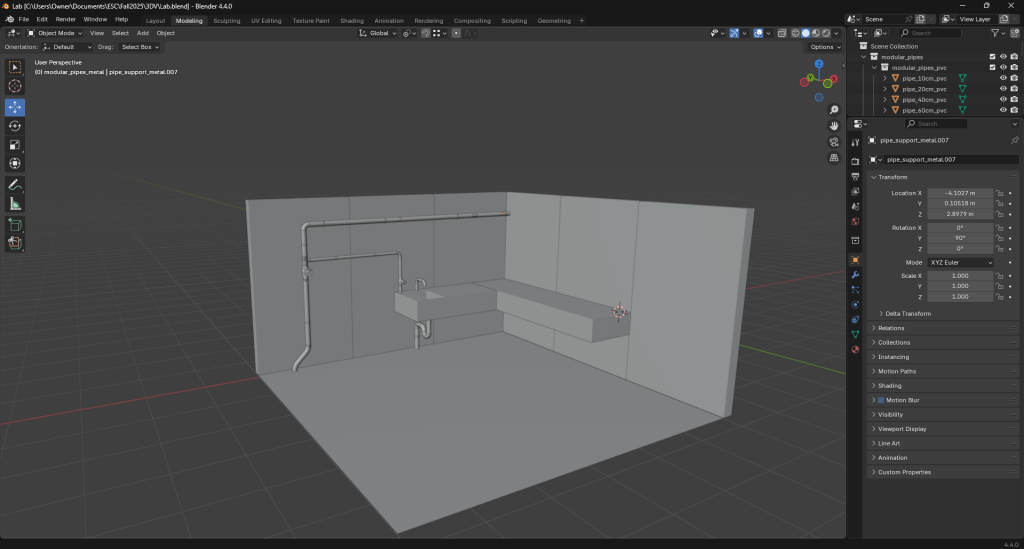This screenshot has height=549, width=1024.
Task: Select the Measure tool
Action: pos(15,204)
